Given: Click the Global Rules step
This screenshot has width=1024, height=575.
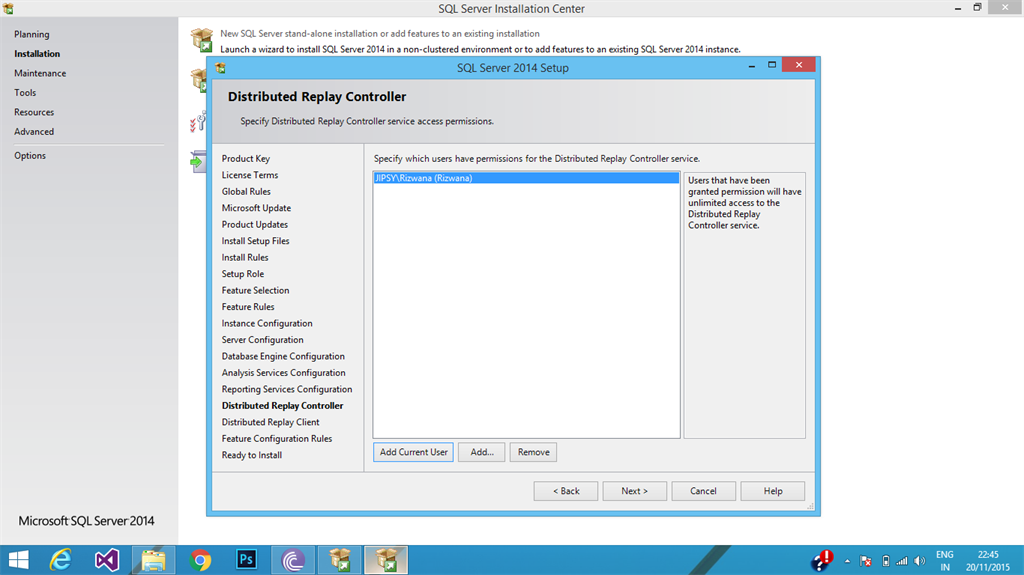Looking at the screenshot, I should [x=246, y=191].
